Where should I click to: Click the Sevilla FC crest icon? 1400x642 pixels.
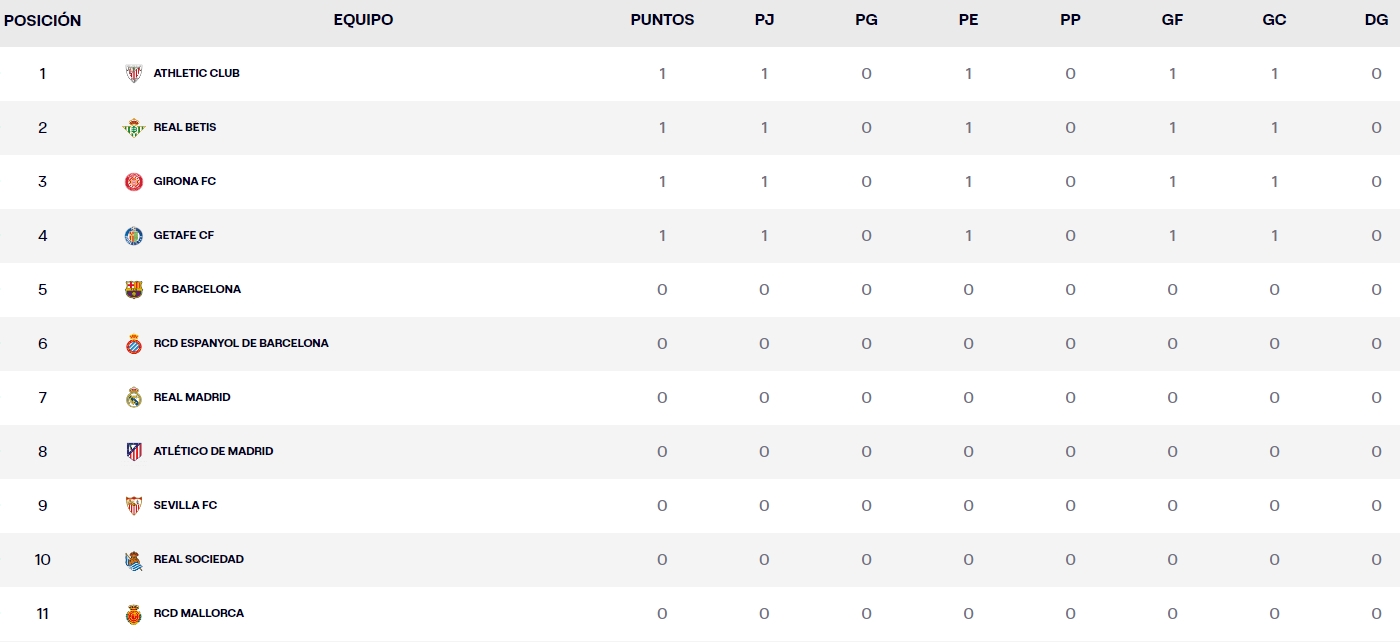(x=134, y=505)
